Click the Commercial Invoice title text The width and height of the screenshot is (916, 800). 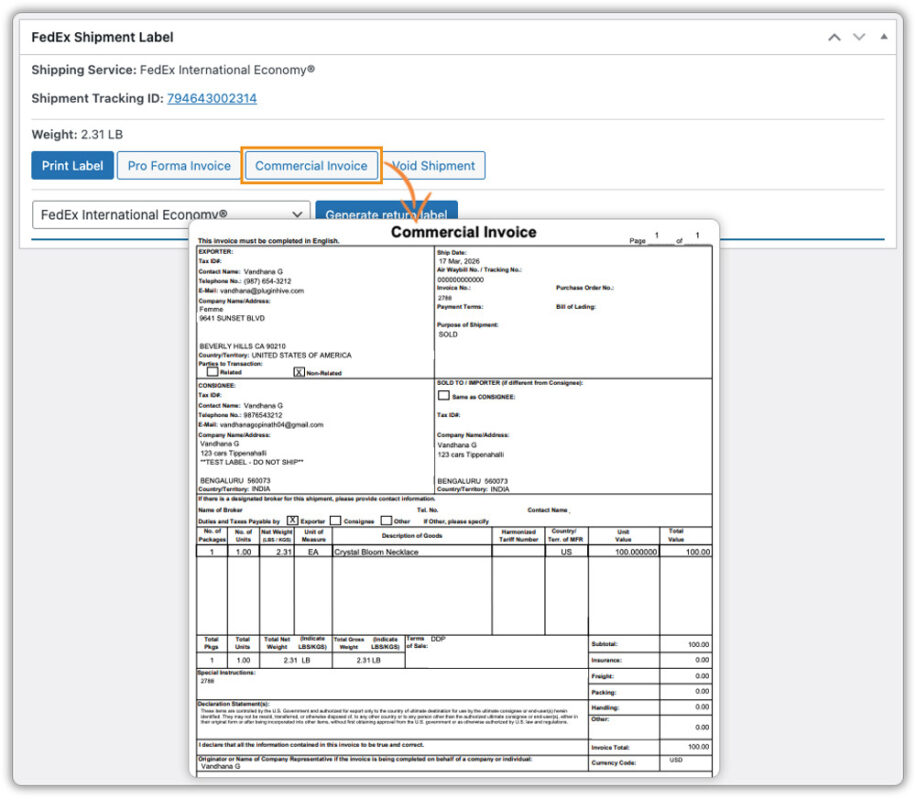point(463,232)
